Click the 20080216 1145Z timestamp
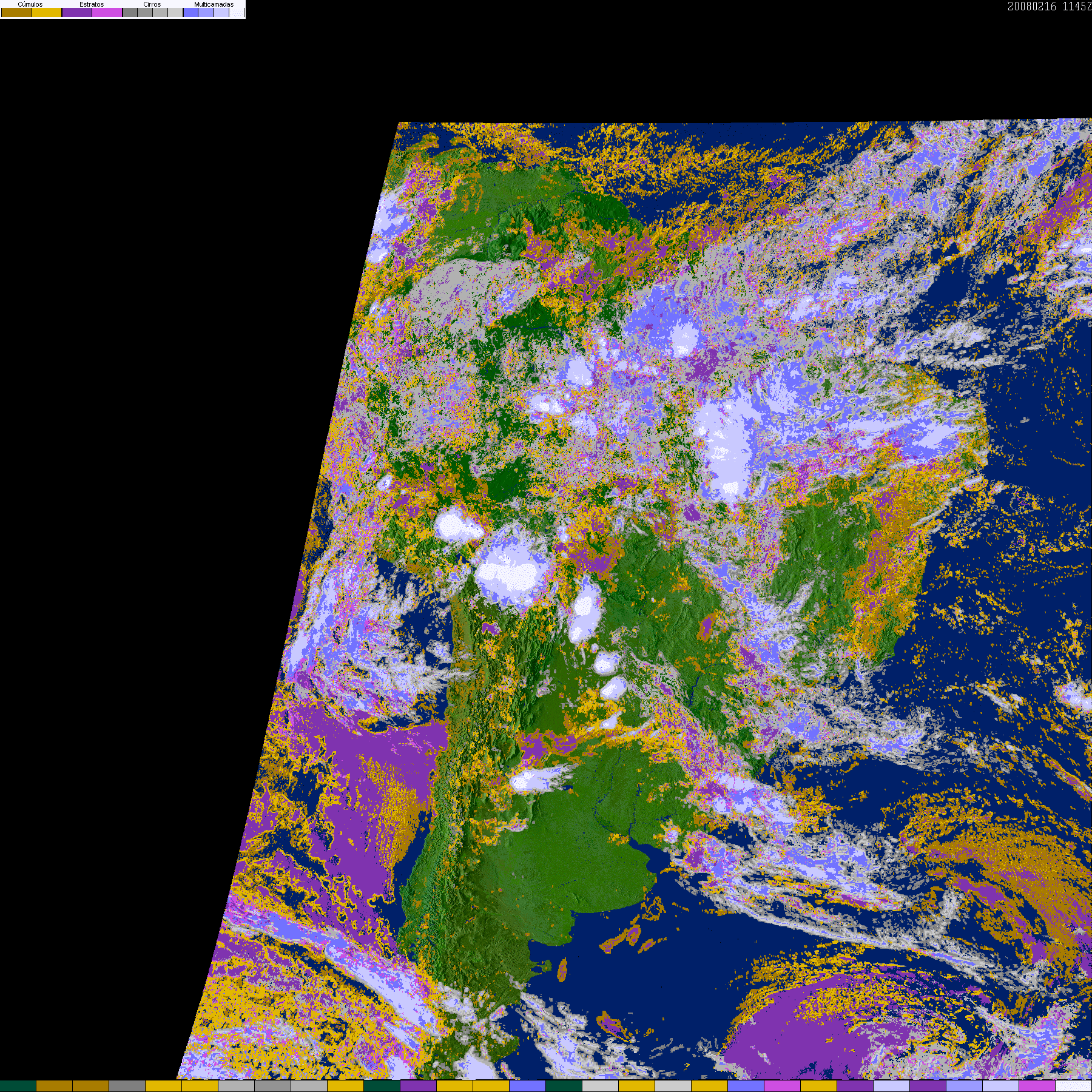Viewport: 1092px width, 1092px height. coord(1050,6)
